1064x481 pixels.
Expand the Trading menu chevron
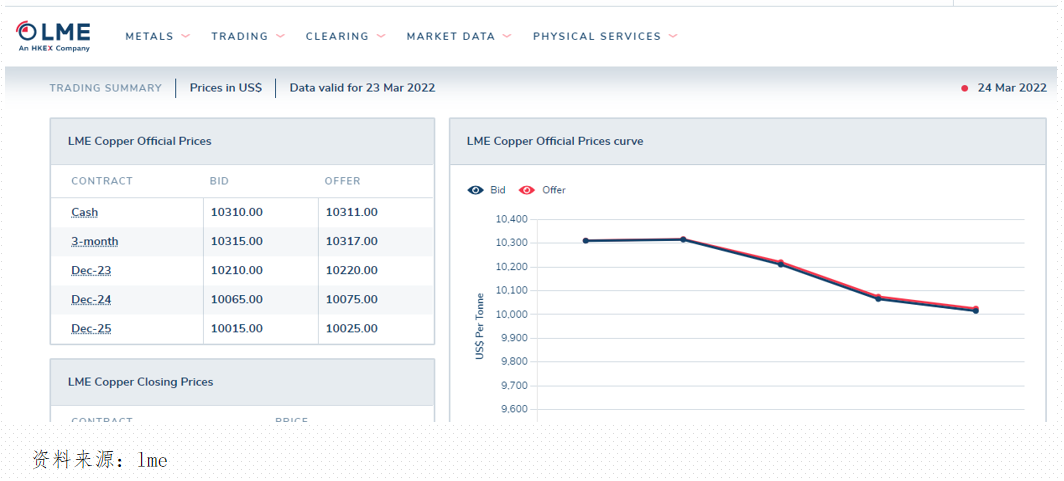pos(280,36)
